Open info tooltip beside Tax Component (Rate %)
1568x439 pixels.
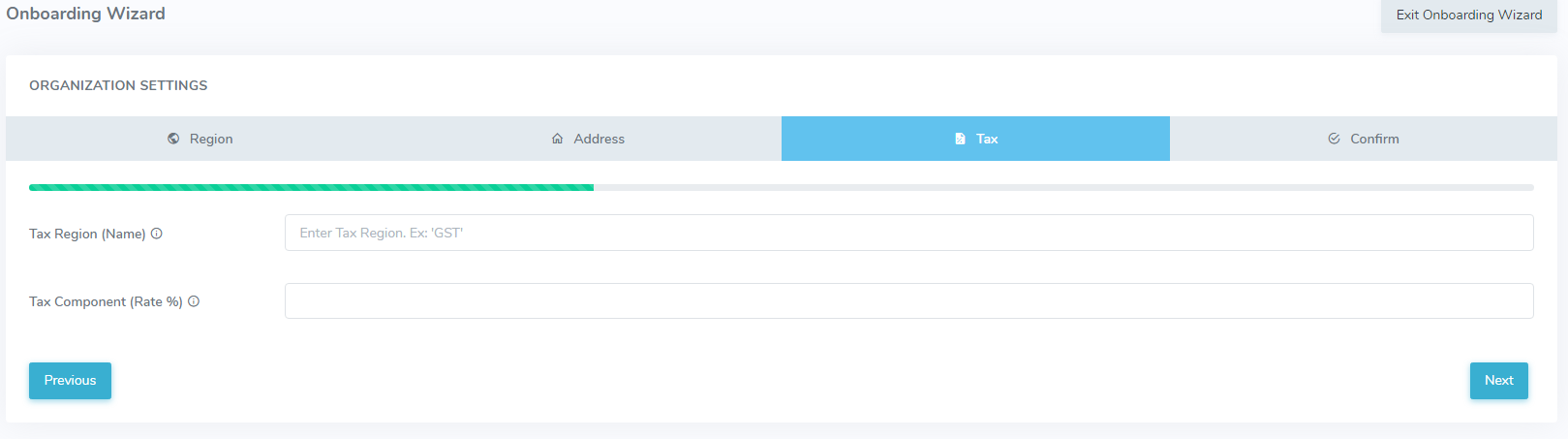point(194,301)
